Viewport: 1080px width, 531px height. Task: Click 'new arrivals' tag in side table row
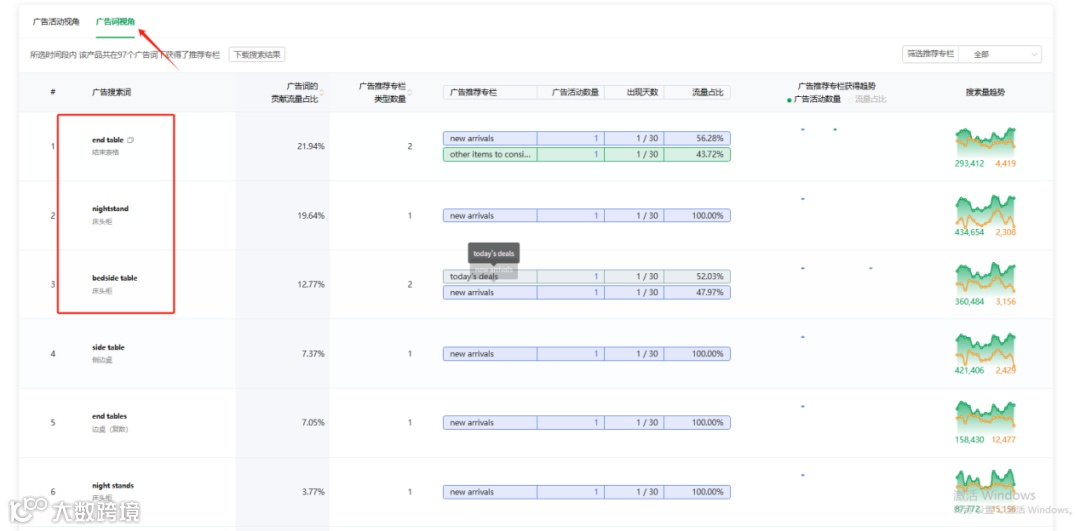490,353
